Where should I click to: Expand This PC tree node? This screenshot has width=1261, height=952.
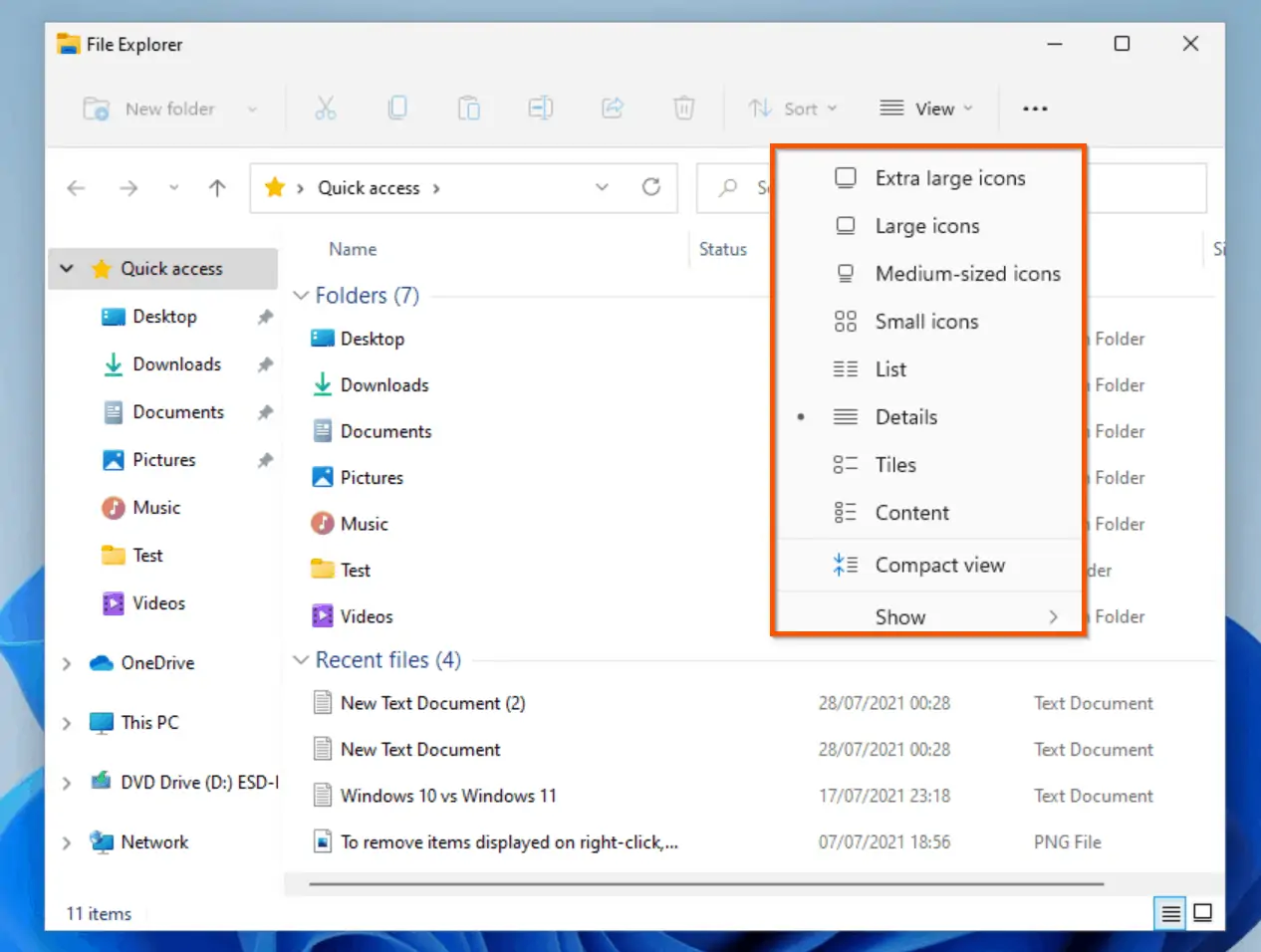point(67,723)
